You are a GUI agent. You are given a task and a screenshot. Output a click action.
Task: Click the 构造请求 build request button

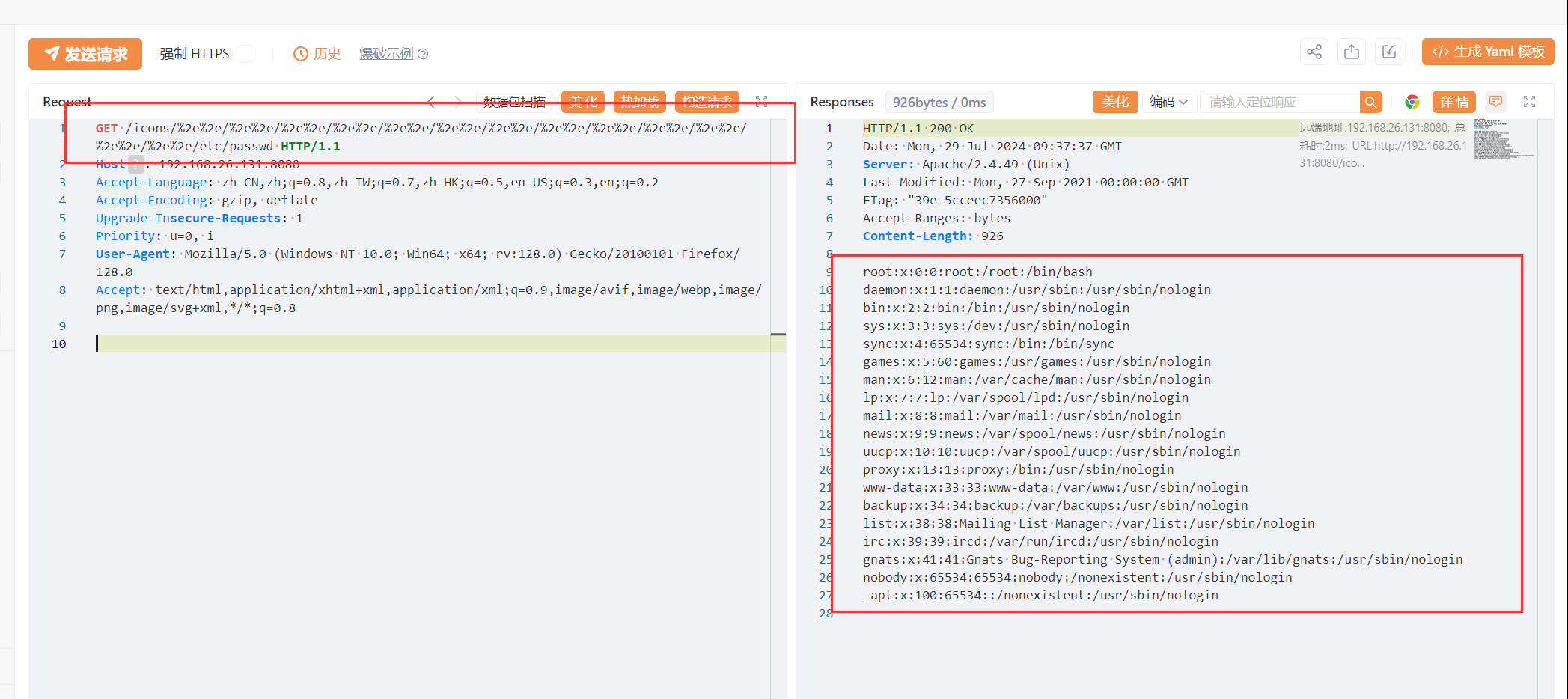(707, 102)
